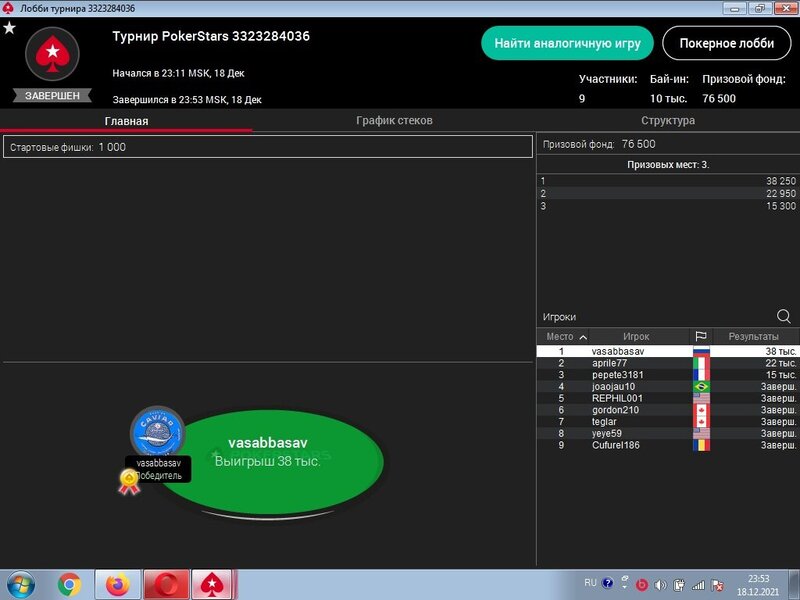Open the Структура tab
The height and width of the screenshot is (600, 800).
coord(667,121)
